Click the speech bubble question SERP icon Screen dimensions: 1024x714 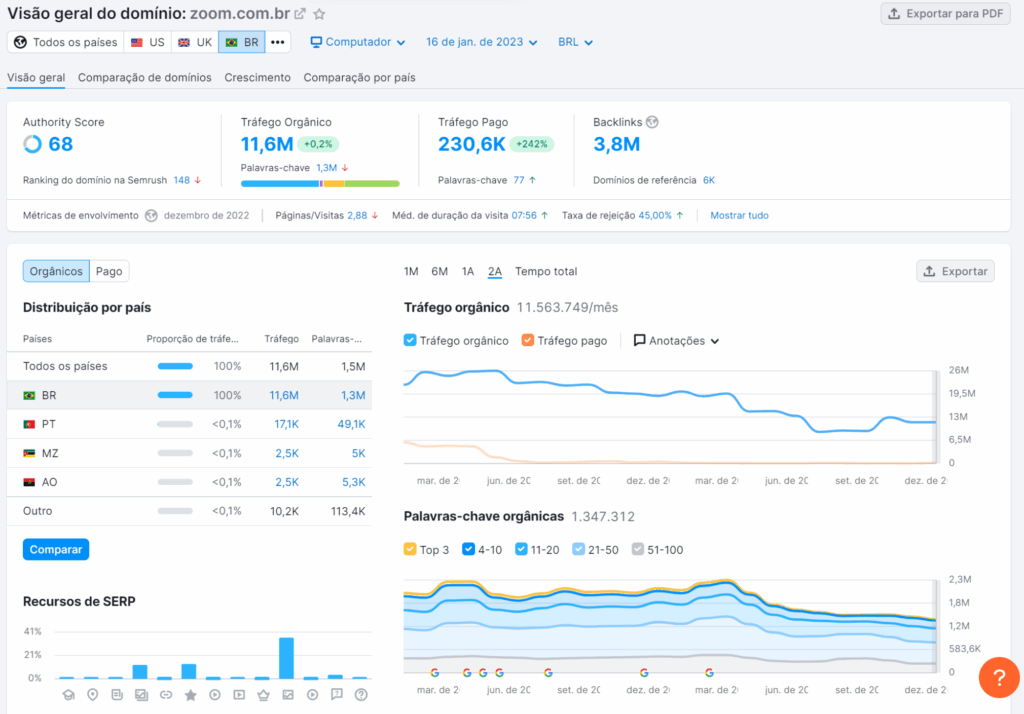coord(336,694)
